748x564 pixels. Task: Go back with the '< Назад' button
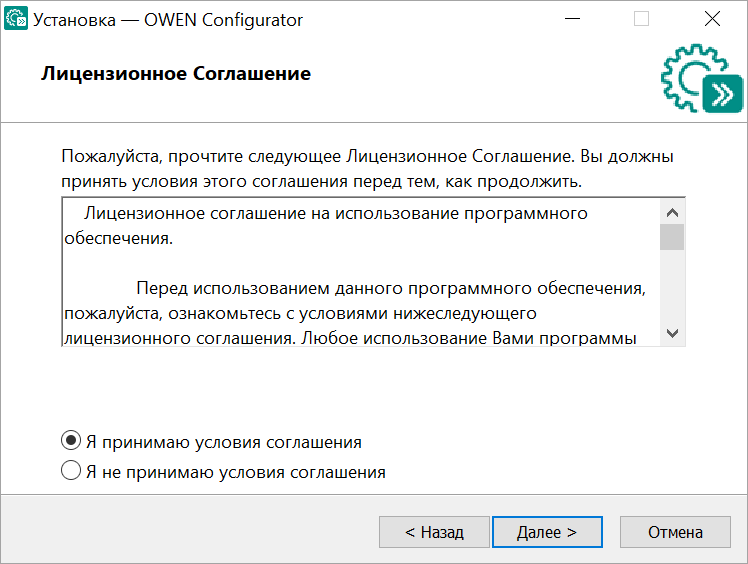[434, 532]
